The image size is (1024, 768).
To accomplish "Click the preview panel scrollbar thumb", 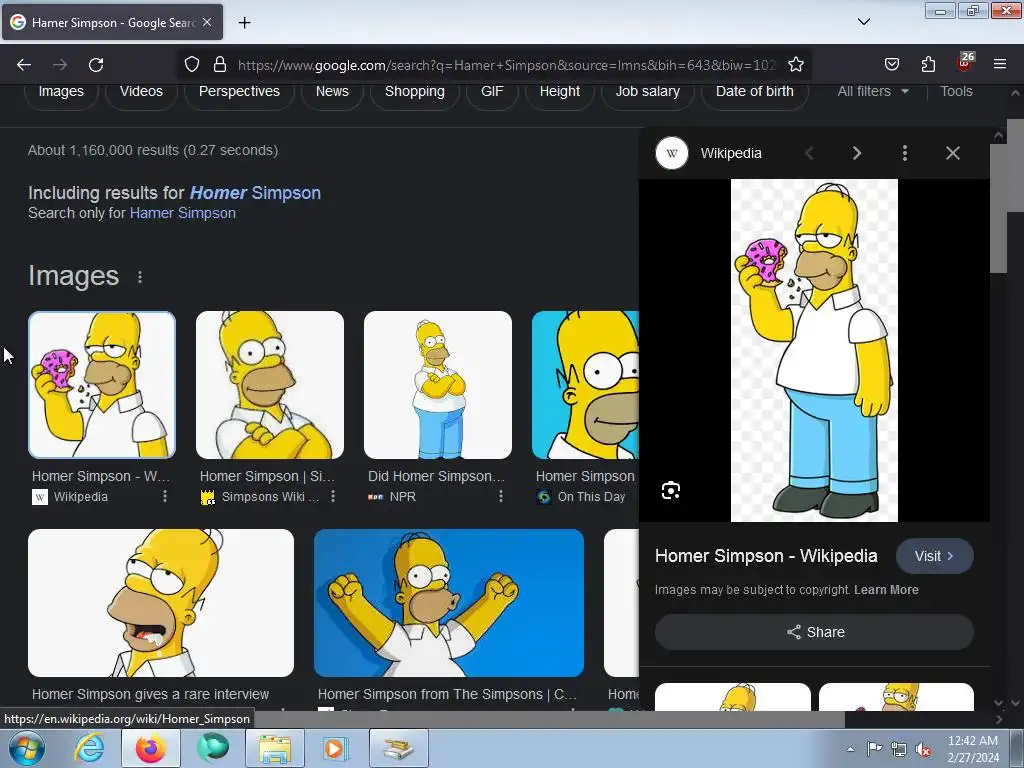I will point(998,209).
